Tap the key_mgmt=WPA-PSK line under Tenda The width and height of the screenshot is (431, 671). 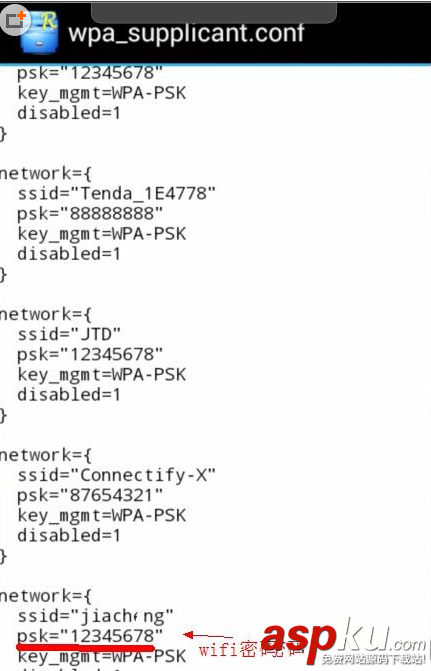pyautogui.click(x=102, y=235)
